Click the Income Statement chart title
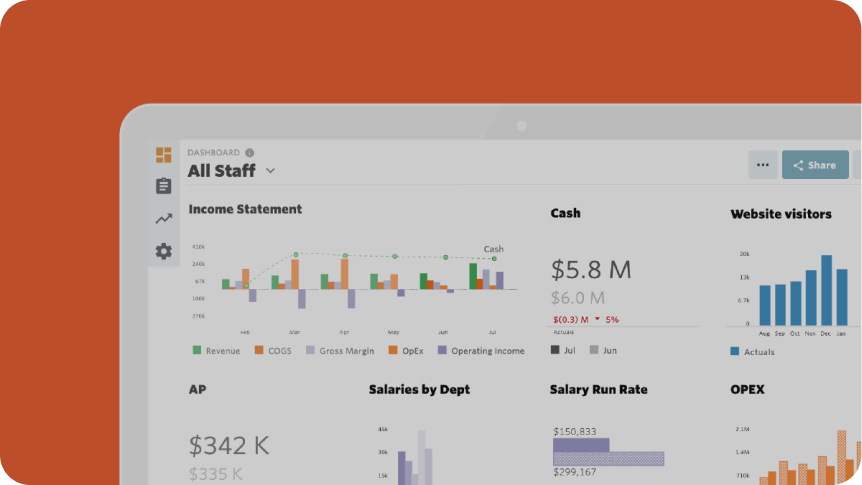This screenshot has width=862, height=485. [x=245, y=209]
